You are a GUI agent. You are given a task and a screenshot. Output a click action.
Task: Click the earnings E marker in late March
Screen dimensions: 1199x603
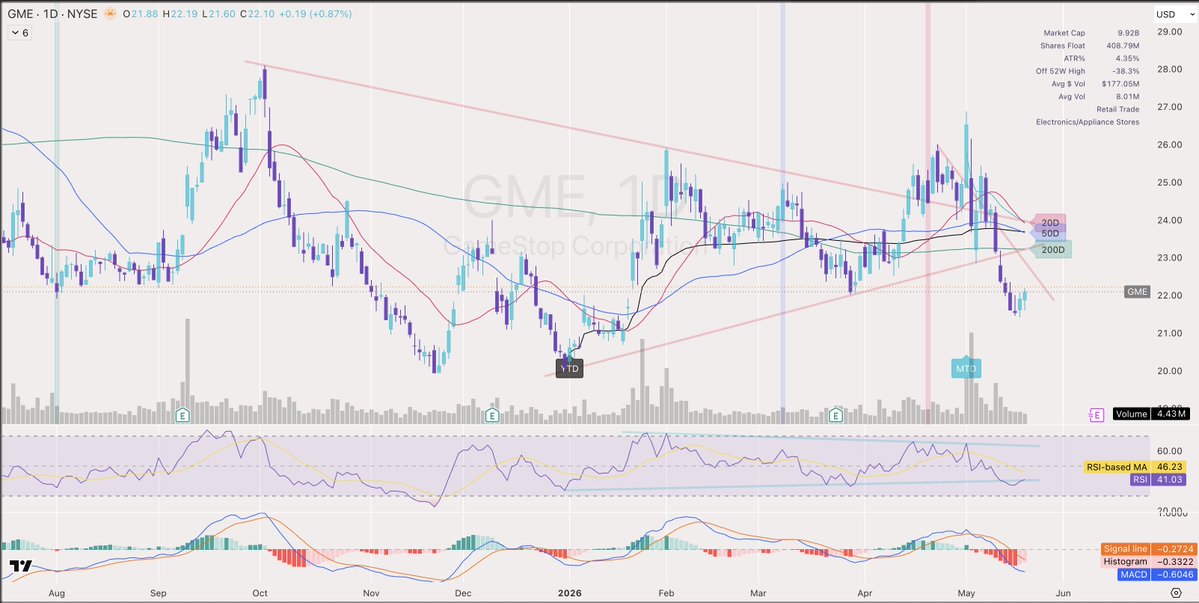(837, 415)
